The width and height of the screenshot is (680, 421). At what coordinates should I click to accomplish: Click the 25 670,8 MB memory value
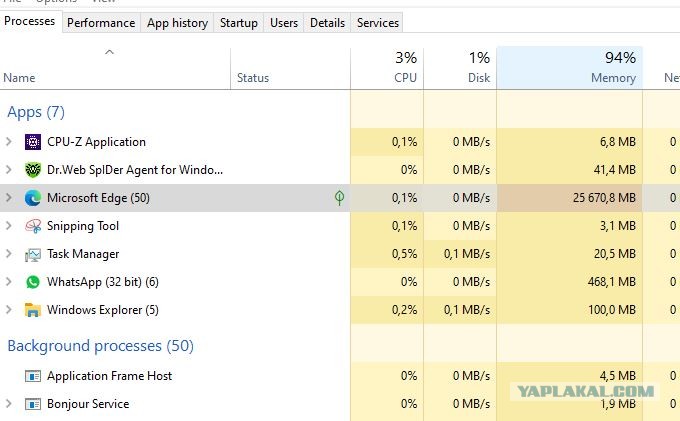pos(604,198)
